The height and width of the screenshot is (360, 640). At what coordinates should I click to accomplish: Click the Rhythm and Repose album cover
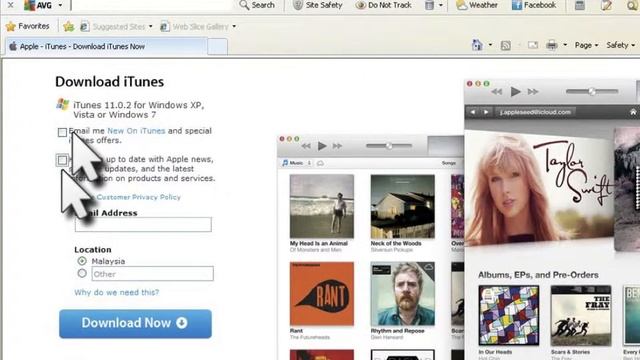coord(402,294)
